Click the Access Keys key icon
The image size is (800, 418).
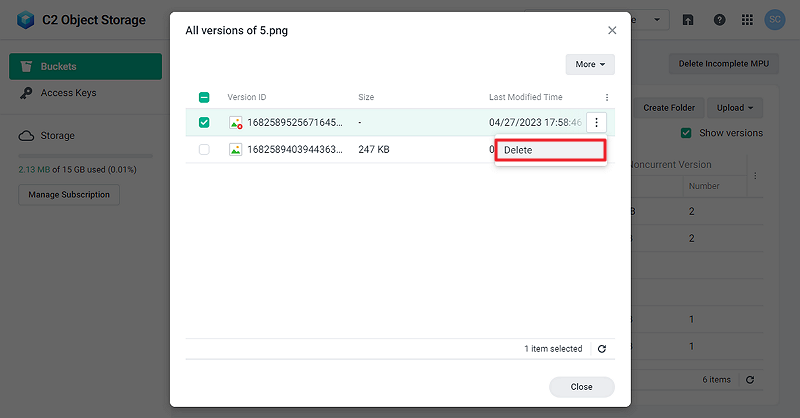[26, 93]
